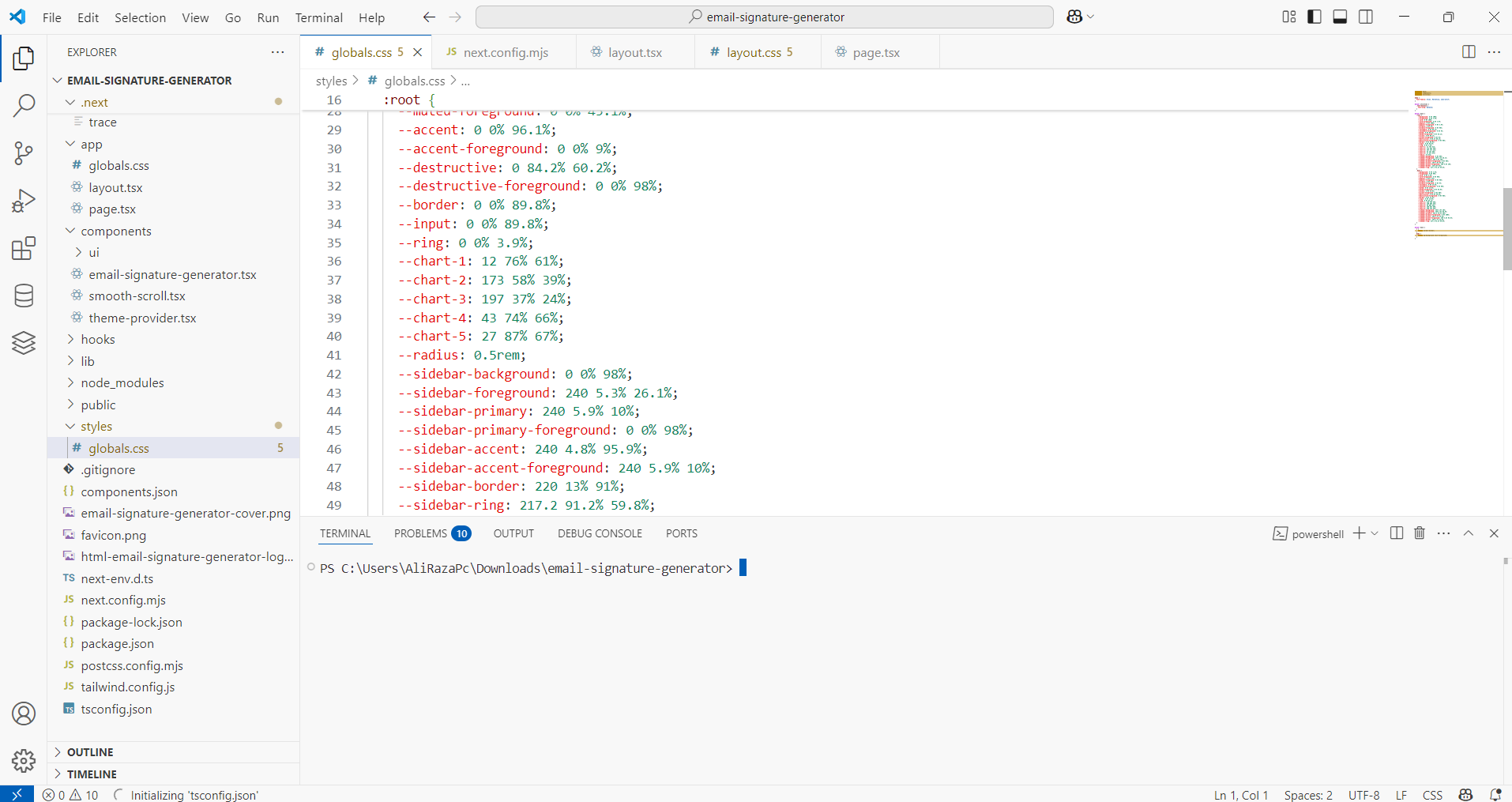
Task: Open the Customize Layout icon
Action: point(1289,17)
